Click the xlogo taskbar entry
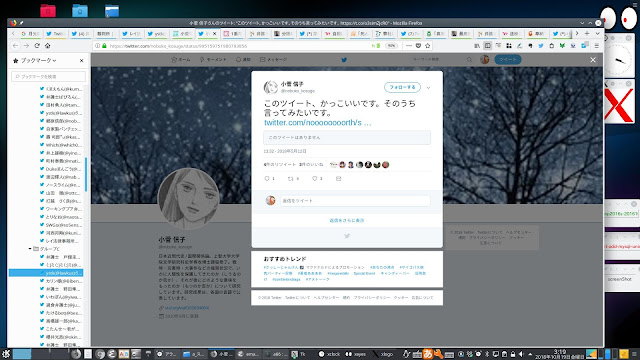Screen dimensions: 640x360 click(x=382, y=354)
